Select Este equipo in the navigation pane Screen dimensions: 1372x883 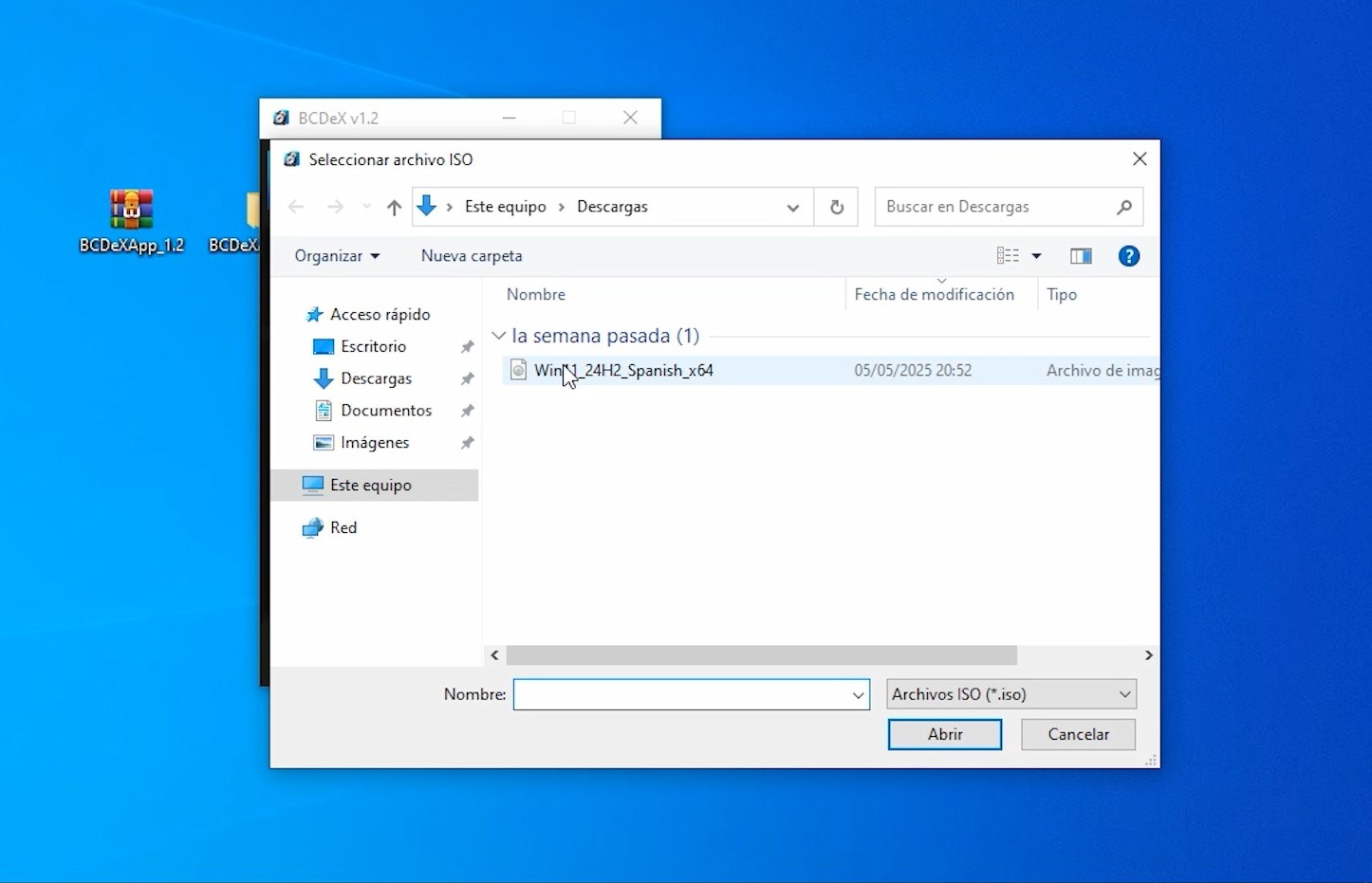(370, 486)
